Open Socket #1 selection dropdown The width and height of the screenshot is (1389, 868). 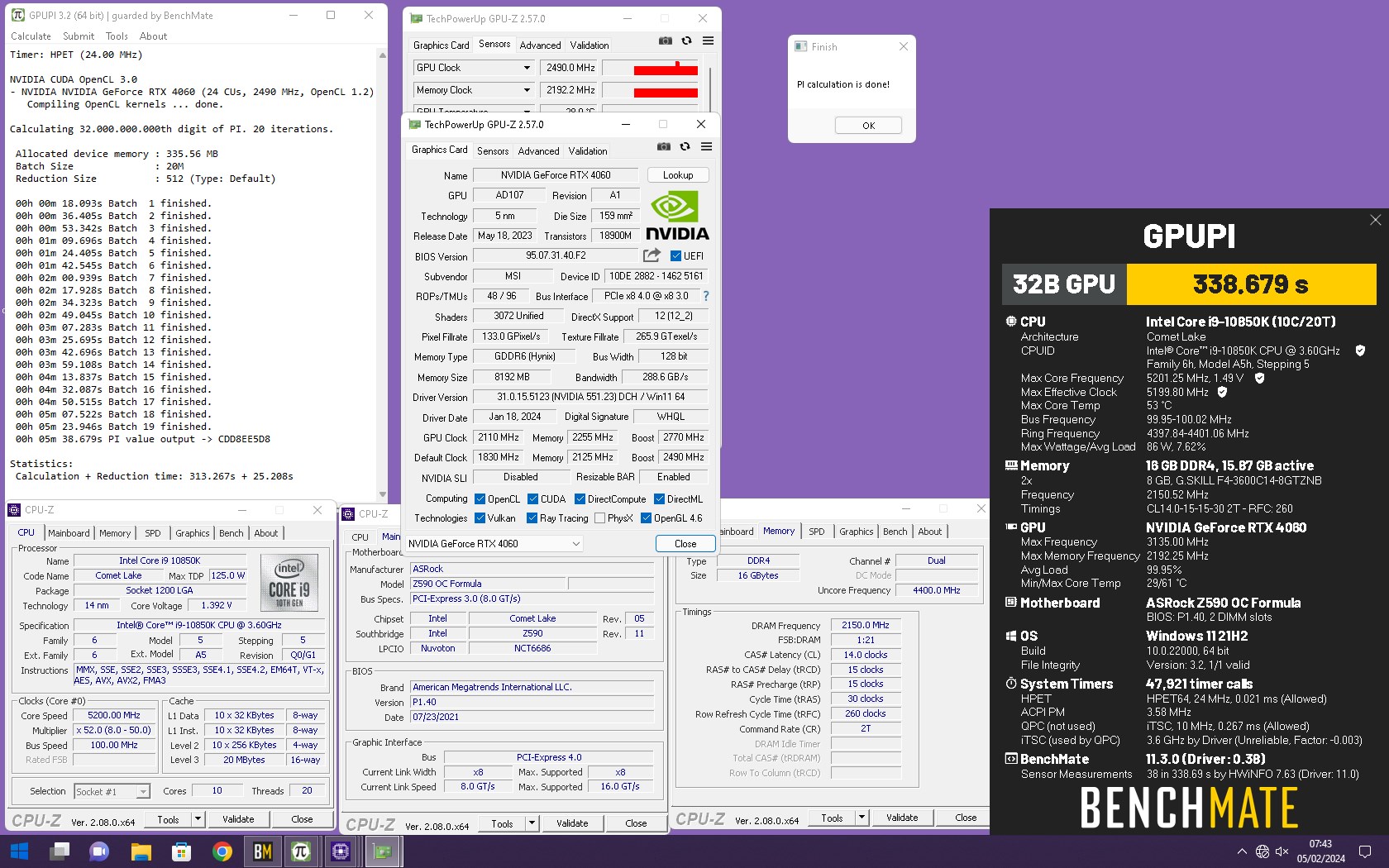tap(112, 792)
